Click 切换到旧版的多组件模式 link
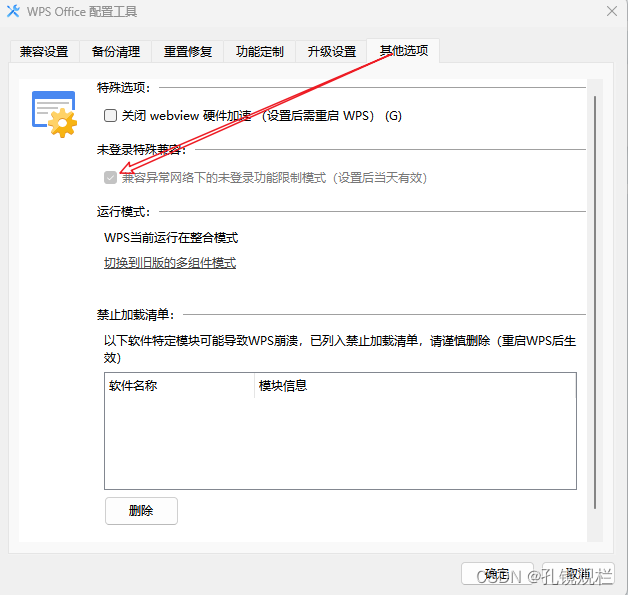 point(170,263)
